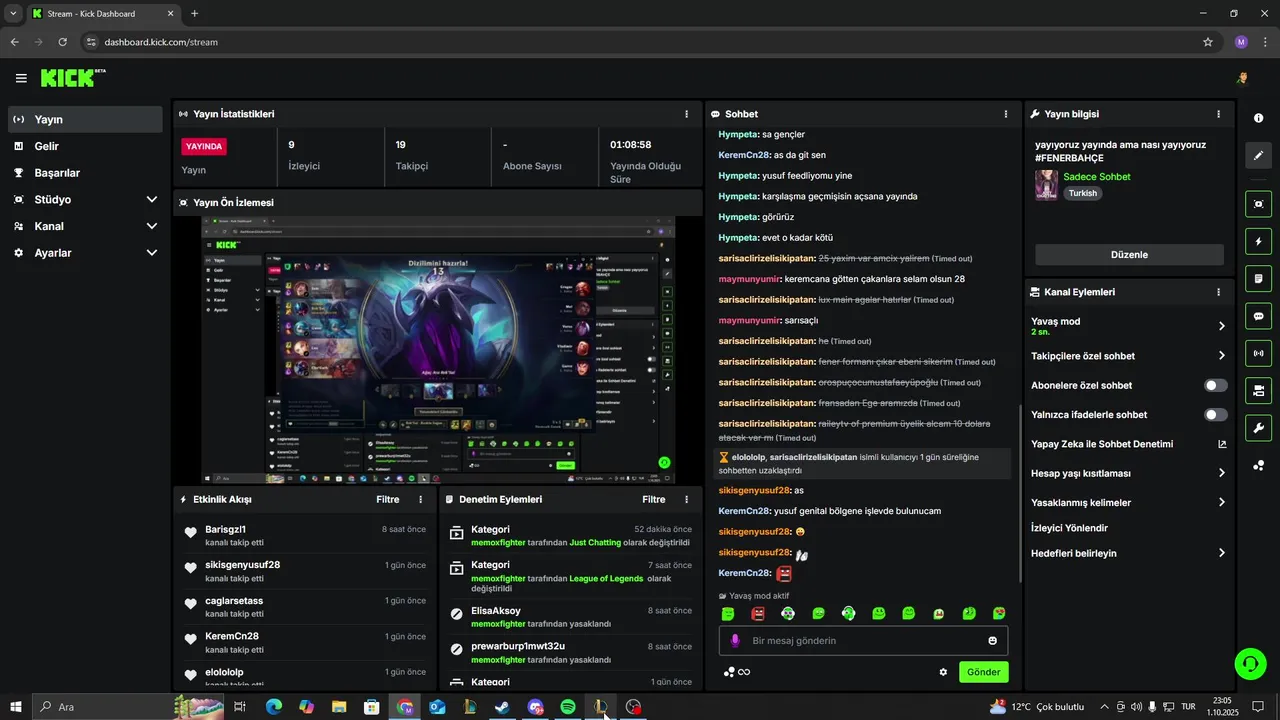This screenshot has width=1280, height=720.
Task: Click the screen capture icon on right sidebar
Action: pos(1258,204)
